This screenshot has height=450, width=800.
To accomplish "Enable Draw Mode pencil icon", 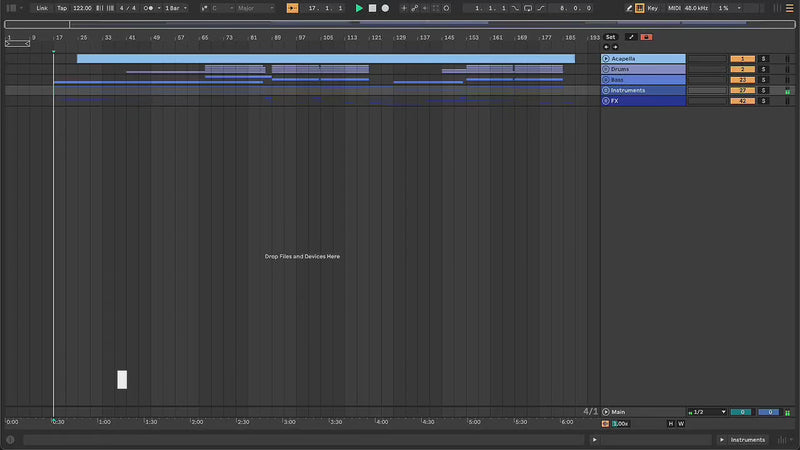I will (x=629, y=8).
